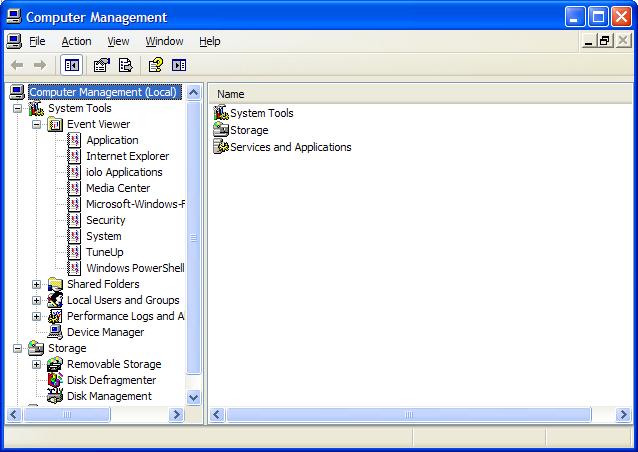Click the Security log icon
This screenshot has height=452, width=638.
click(74, 220)
